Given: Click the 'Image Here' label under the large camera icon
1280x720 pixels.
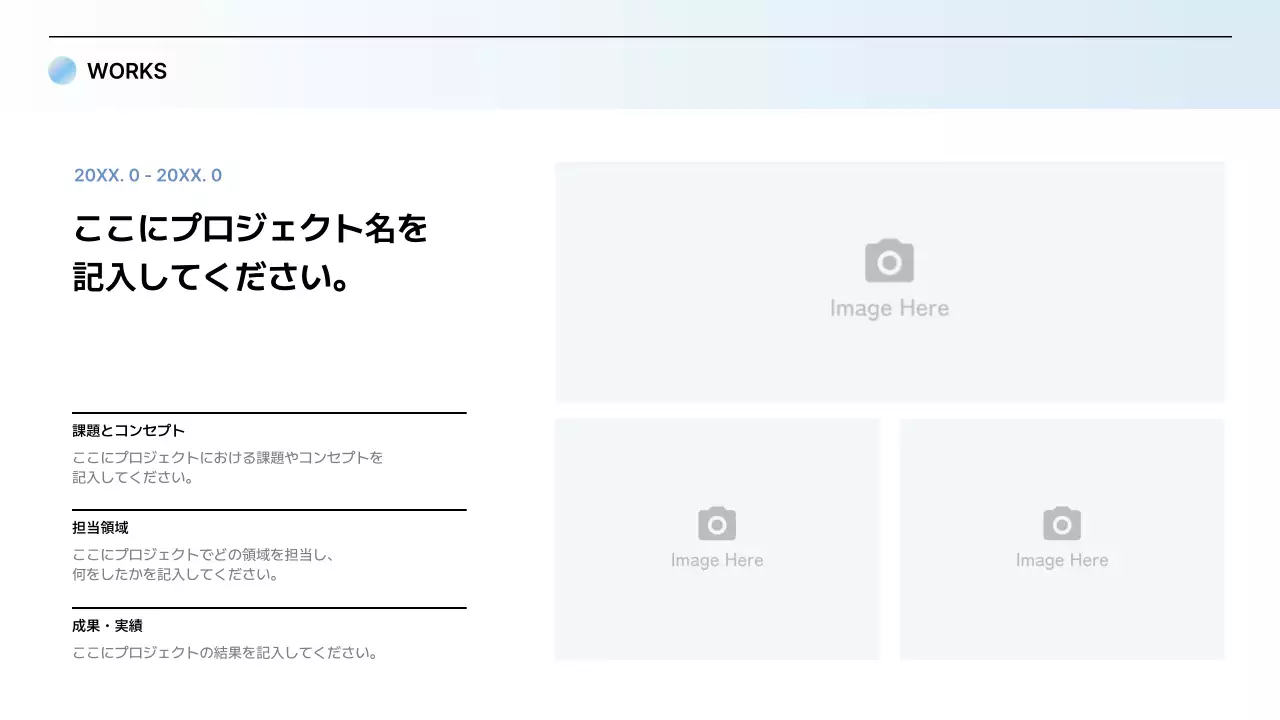Looking at the screenshot, I should coord(888,307).
